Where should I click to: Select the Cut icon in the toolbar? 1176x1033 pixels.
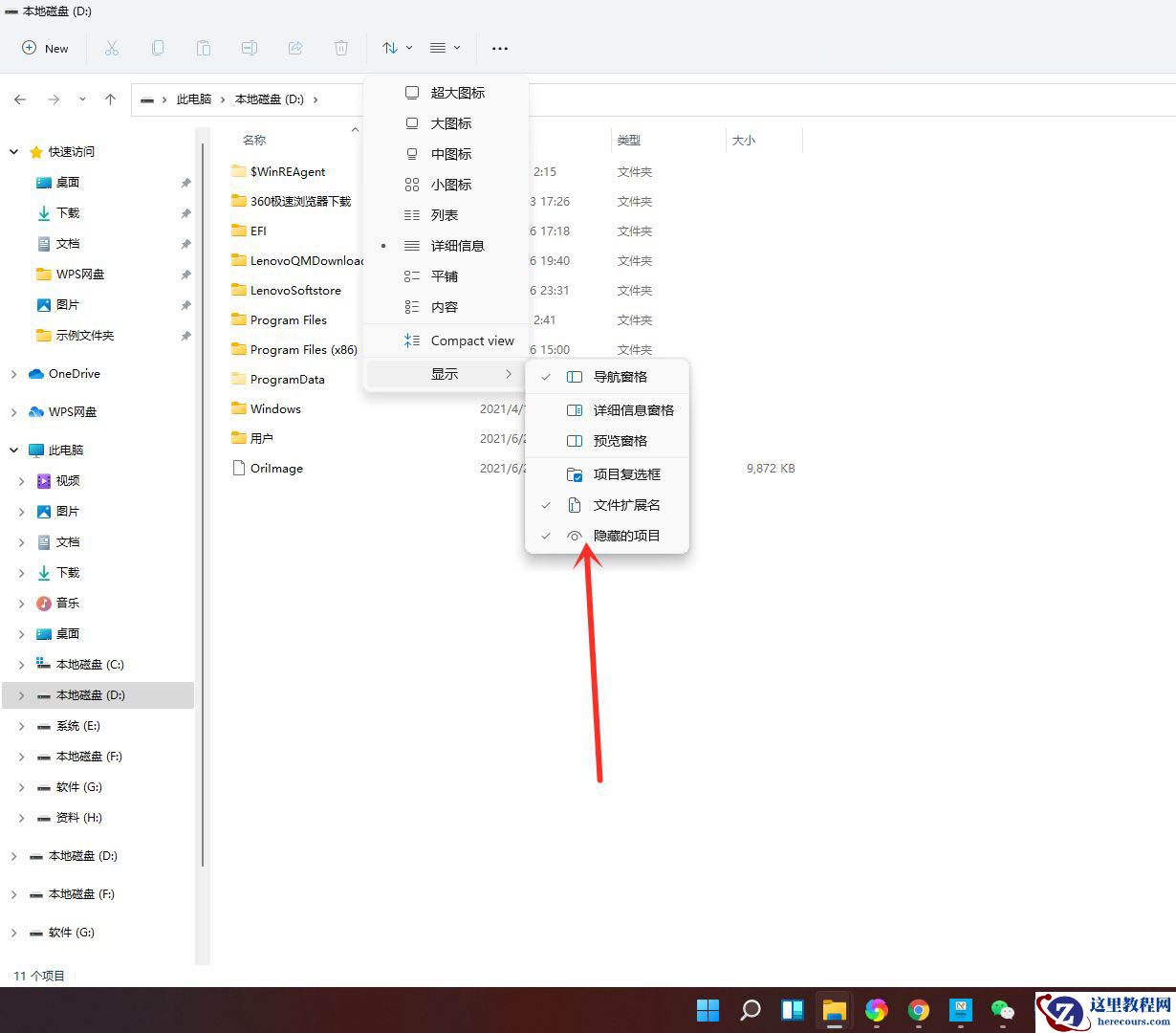pos(112,48)
